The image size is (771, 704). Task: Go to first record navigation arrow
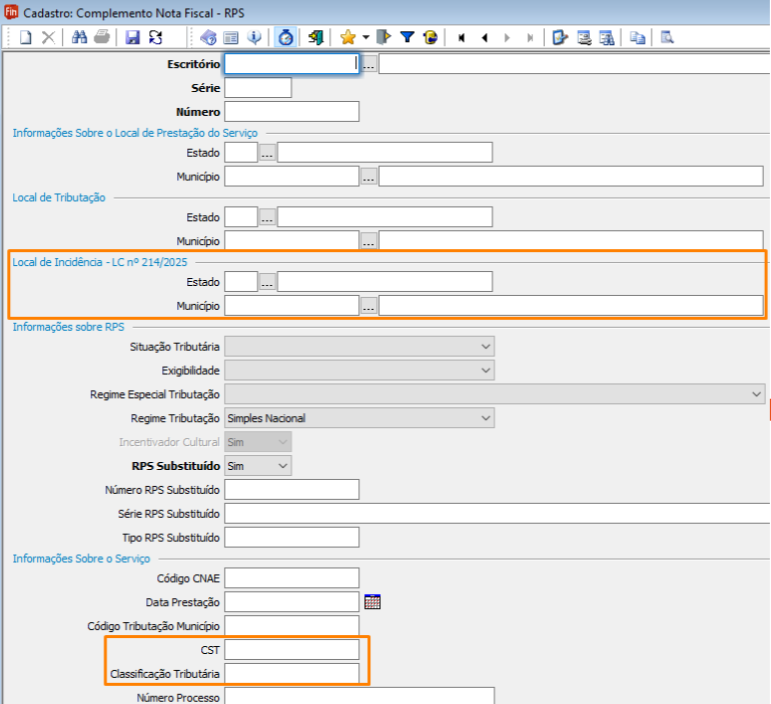461,37
